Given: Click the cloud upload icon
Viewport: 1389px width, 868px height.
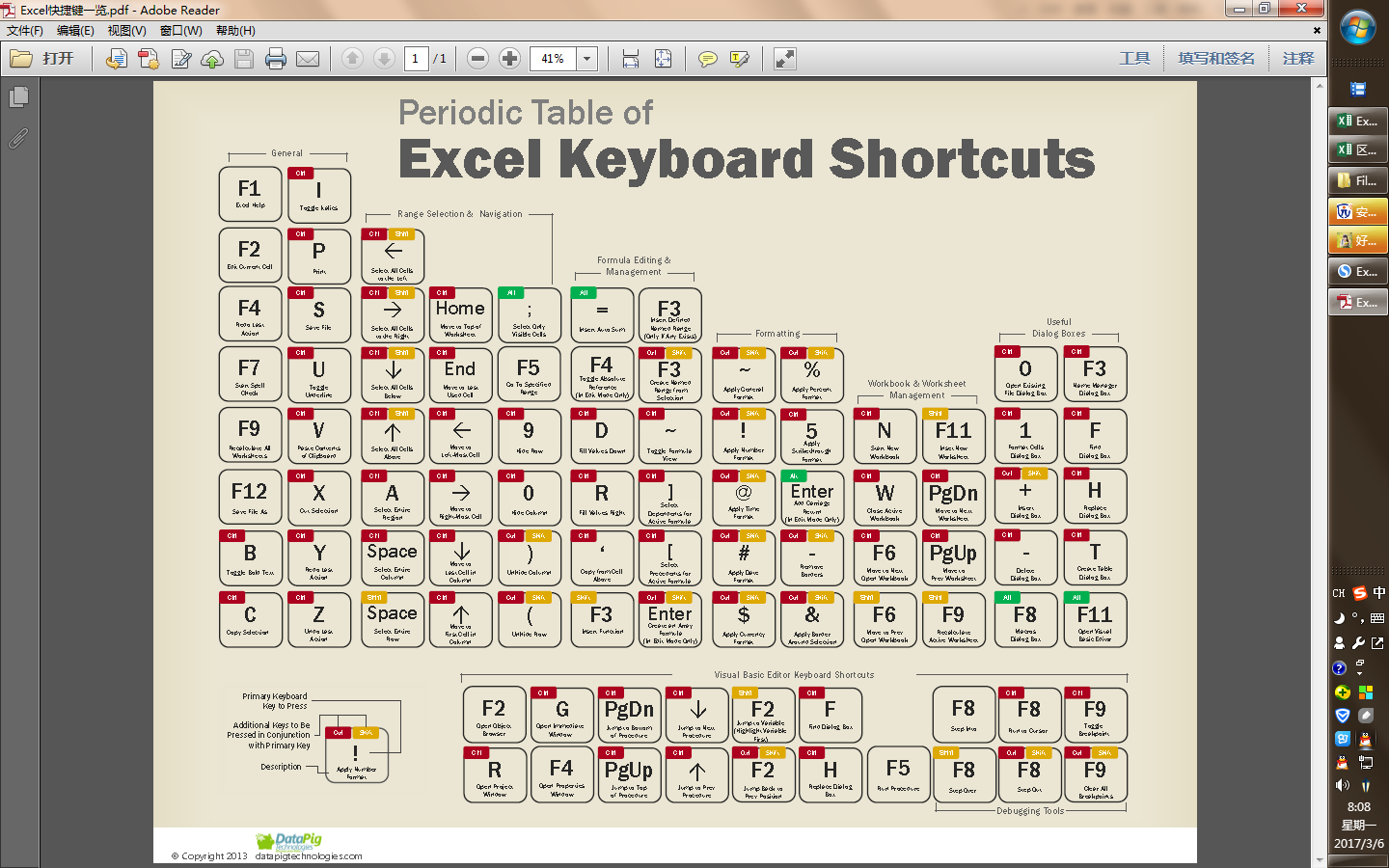Looking at the screenshot, I should pos(212,59).
